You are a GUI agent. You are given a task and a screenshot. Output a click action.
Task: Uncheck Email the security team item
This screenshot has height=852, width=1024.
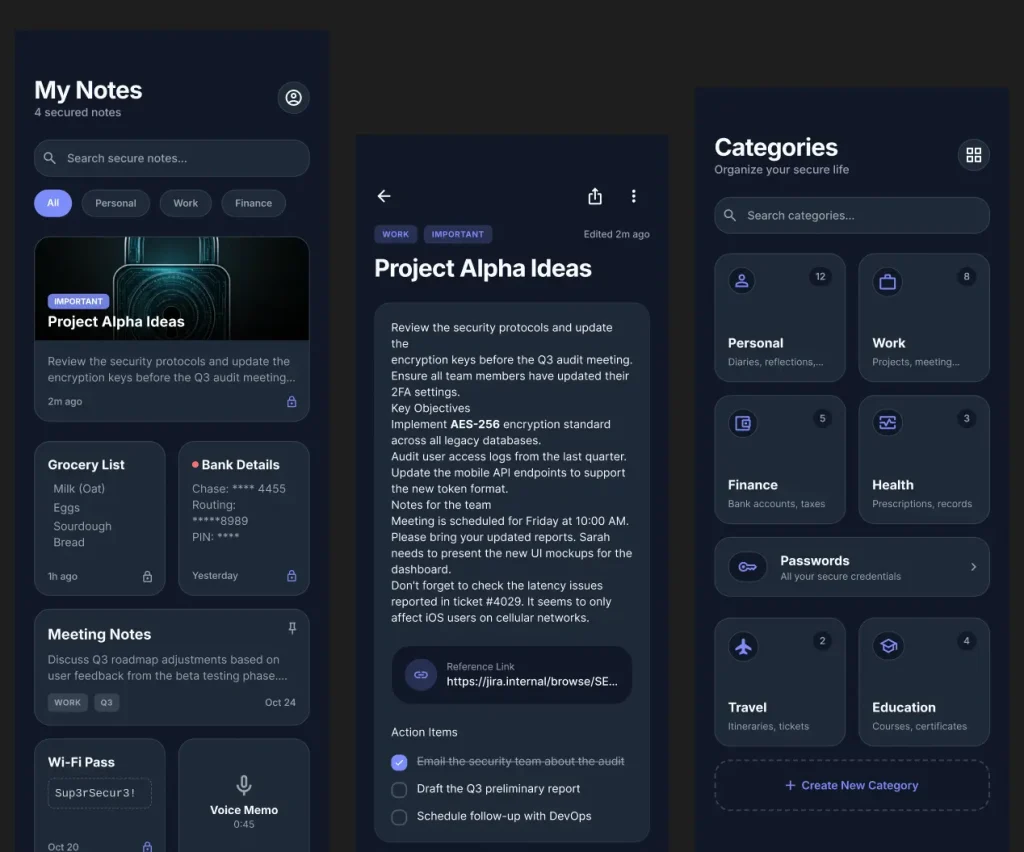(399, 762)
